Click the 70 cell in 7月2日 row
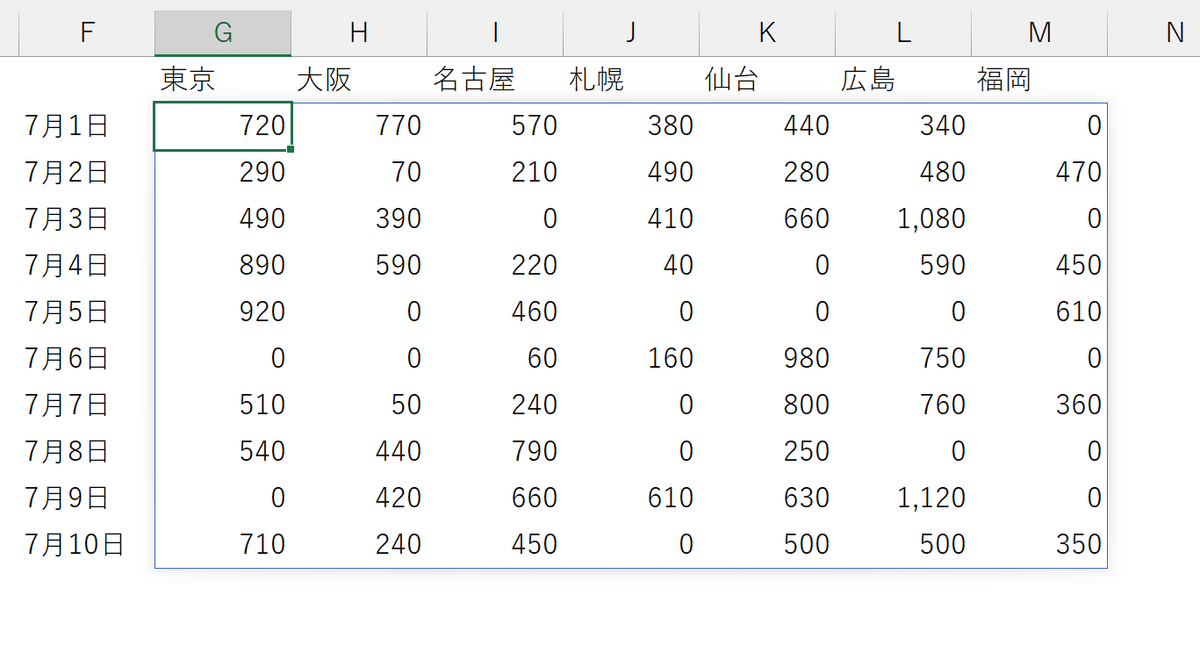The image size is (1200, 652). click(x=359, y=172)
